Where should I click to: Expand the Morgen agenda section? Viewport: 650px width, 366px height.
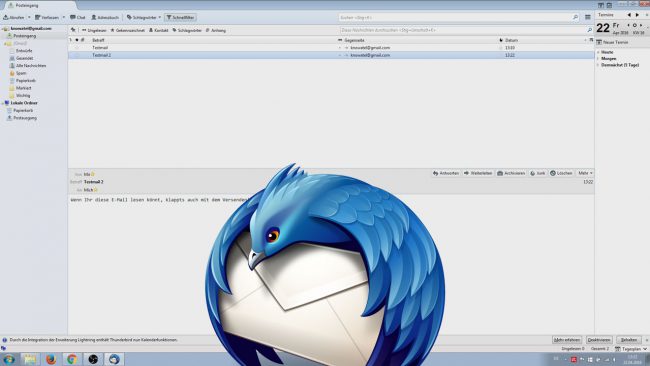pyautogui.click(x=598, y=58)
